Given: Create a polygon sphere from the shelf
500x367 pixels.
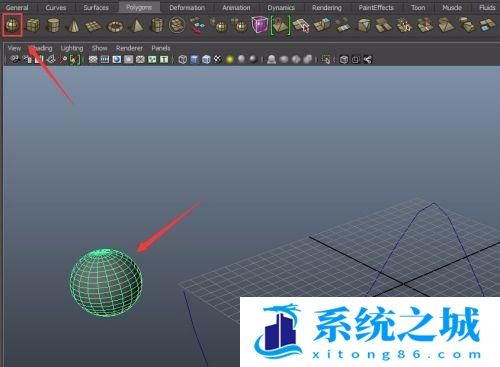Looking at the screenshot, I should click(x=12, y=25).
